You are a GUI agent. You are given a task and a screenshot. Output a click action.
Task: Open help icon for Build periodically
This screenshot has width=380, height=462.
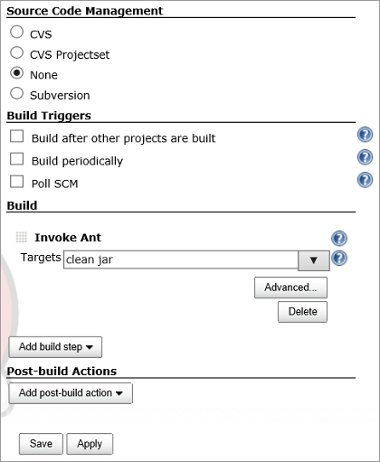click(x=365, y=157)
